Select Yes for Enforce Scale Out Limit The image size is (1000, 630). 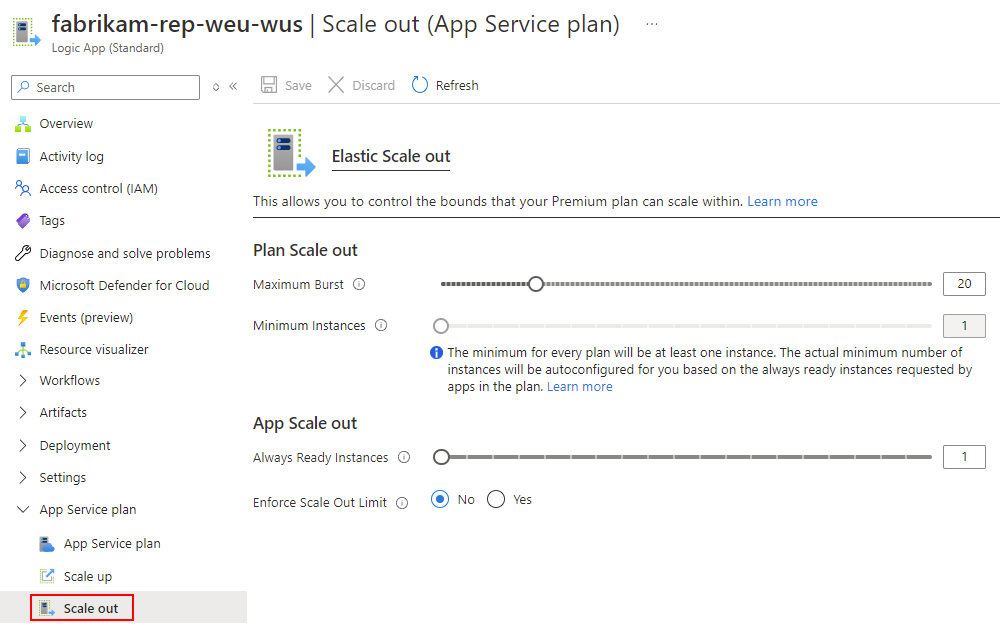pos(496,499)
